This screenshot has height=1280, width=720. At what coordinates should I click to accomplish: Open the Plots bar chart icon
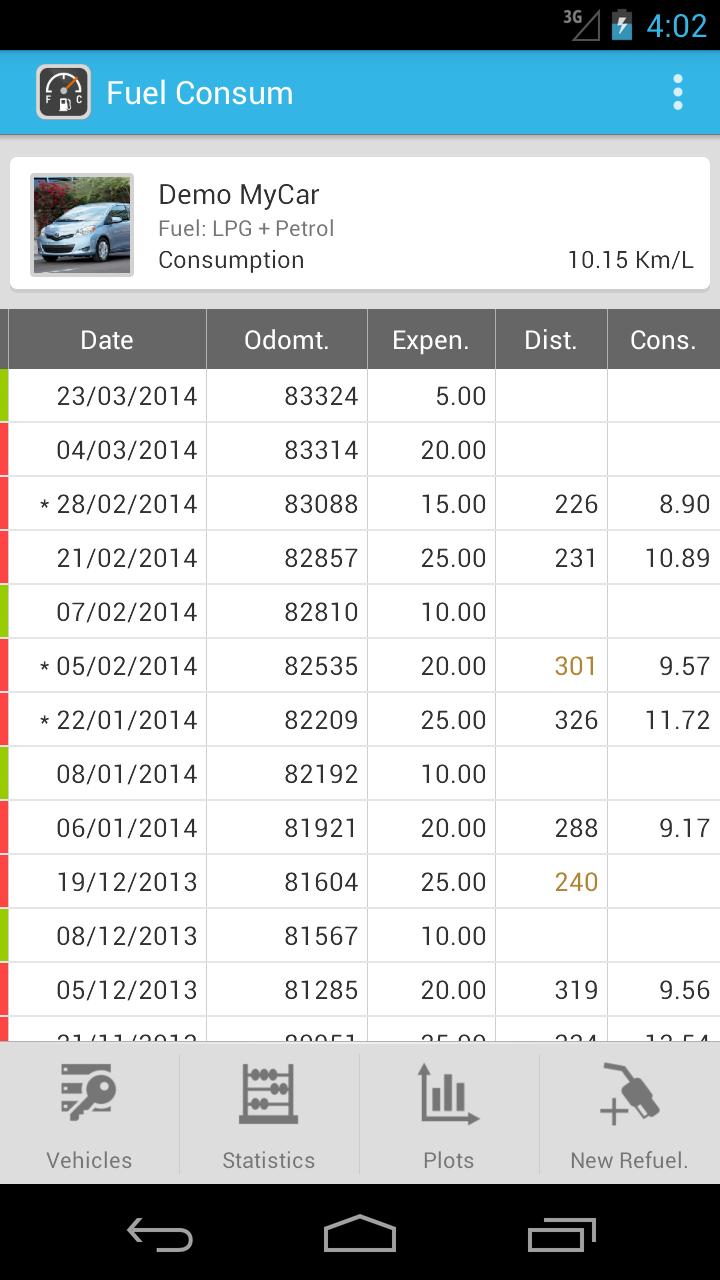point(449,1094)
